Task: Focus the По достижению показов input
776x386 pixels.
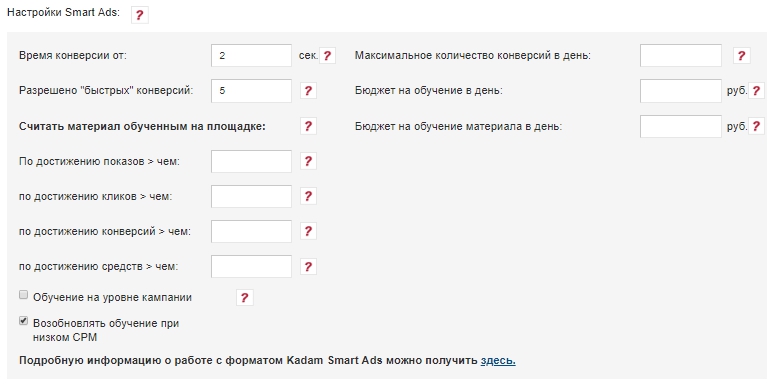Action: pyautogui.click(x=251, y=161)
